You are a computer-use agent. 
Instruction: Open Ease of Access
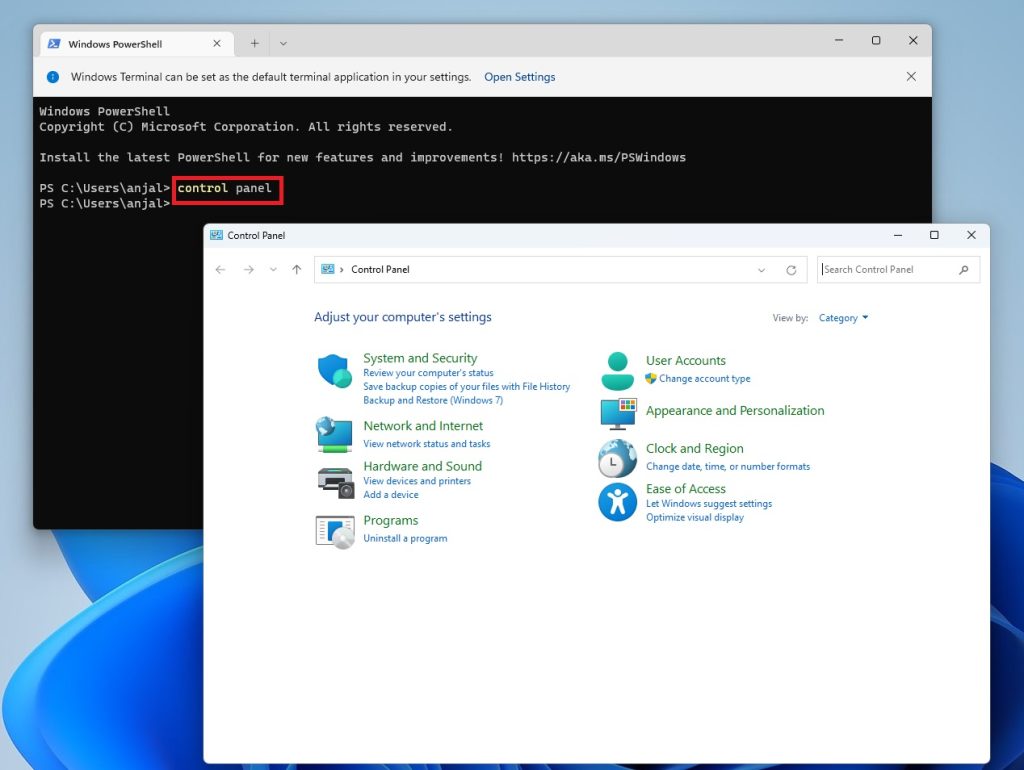point(687,488)
